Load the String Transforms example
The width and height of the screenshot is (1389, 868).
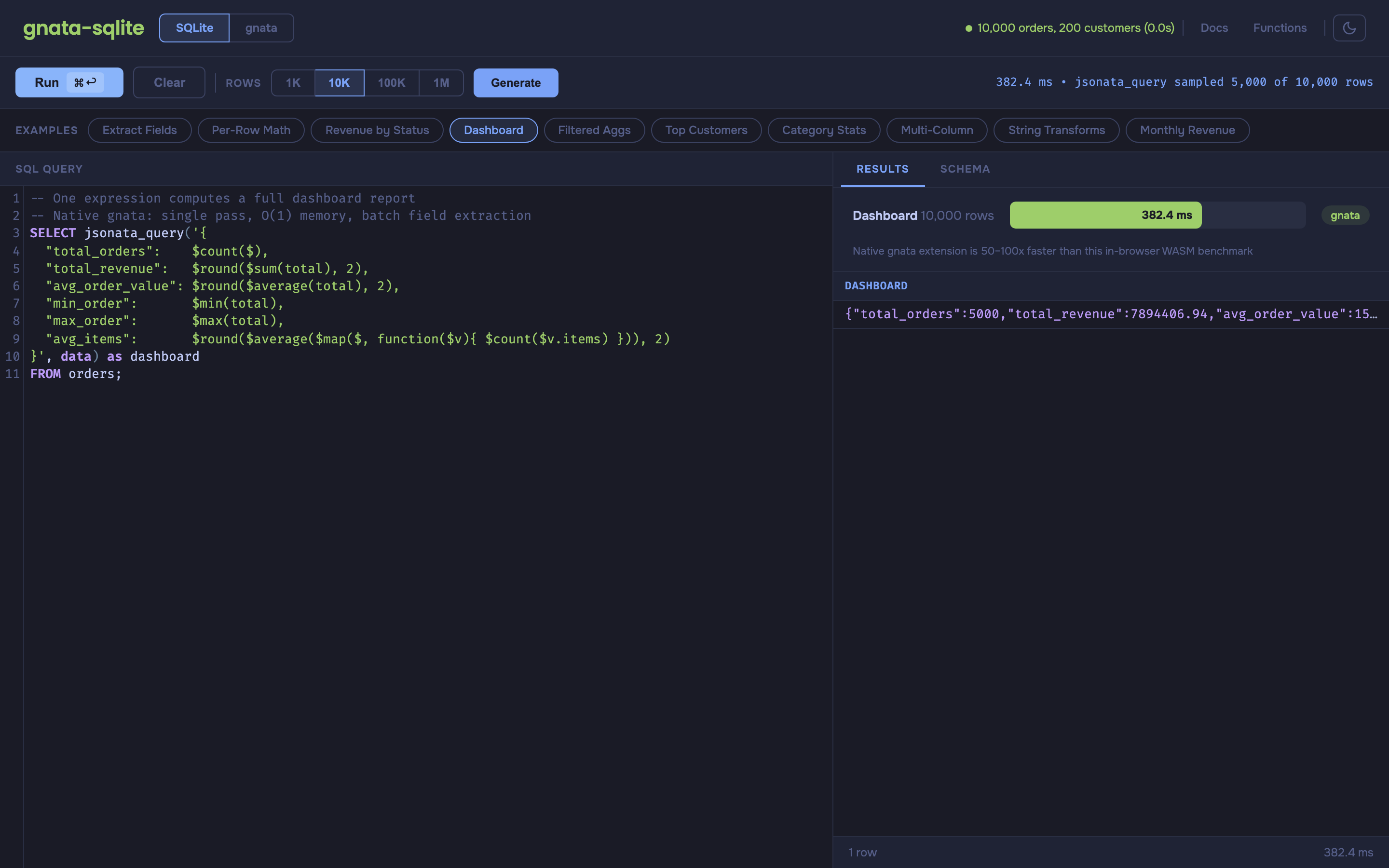tap(1056, 130)
